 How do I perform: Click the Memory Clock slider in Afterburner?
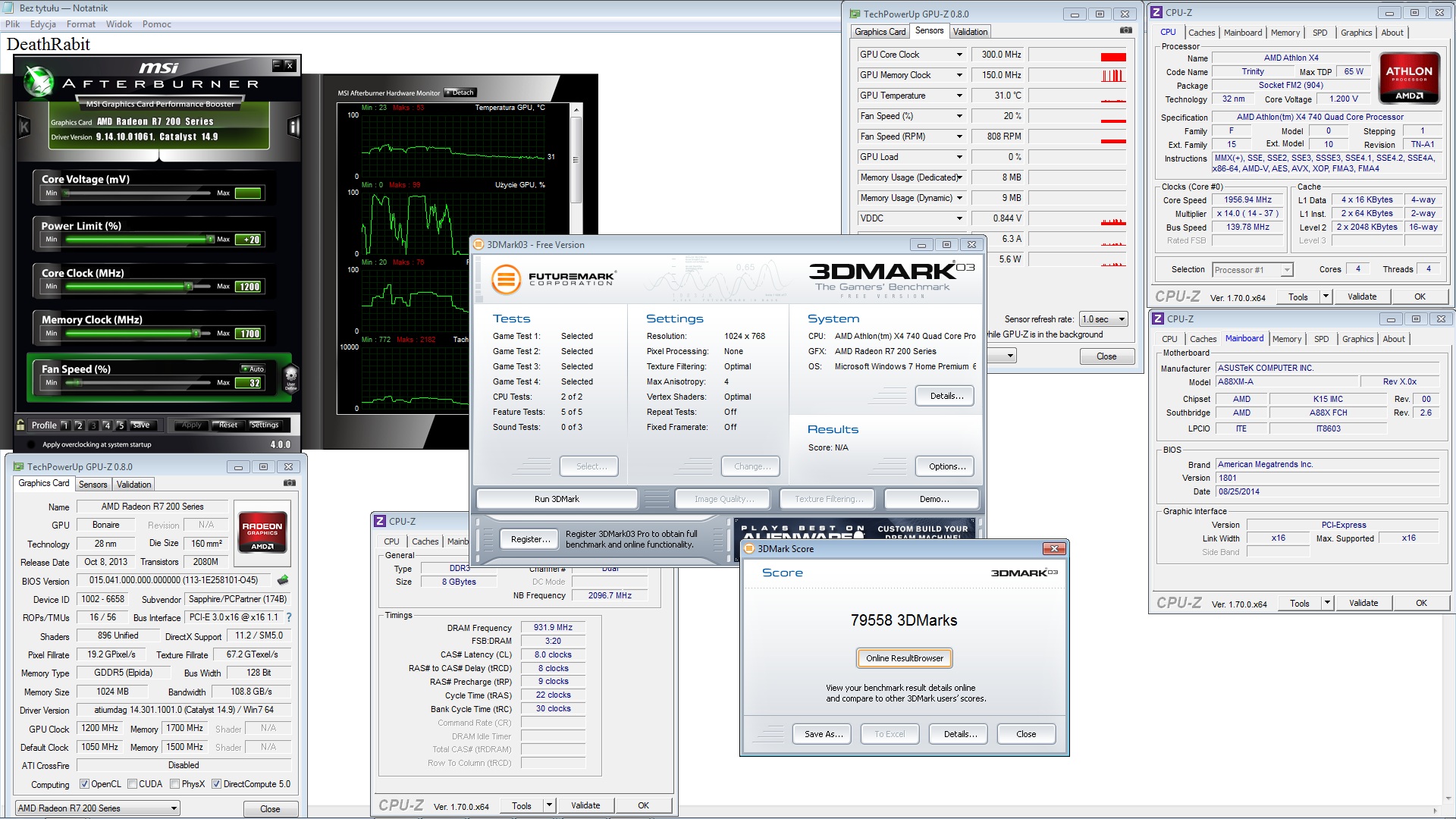(138, 334)
